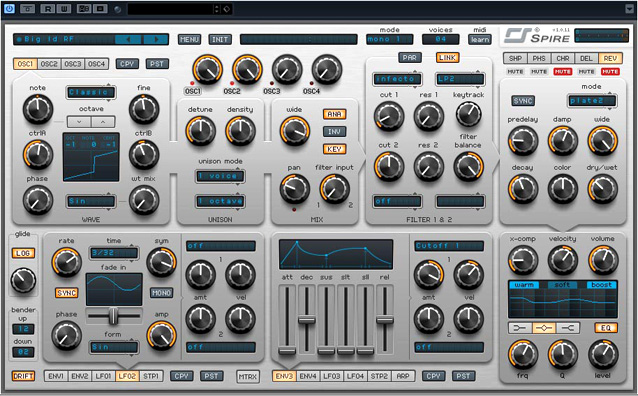Toggle LFO MONO button
The height and width of the screenshot is (396, 638).
[x=161, y=293]
